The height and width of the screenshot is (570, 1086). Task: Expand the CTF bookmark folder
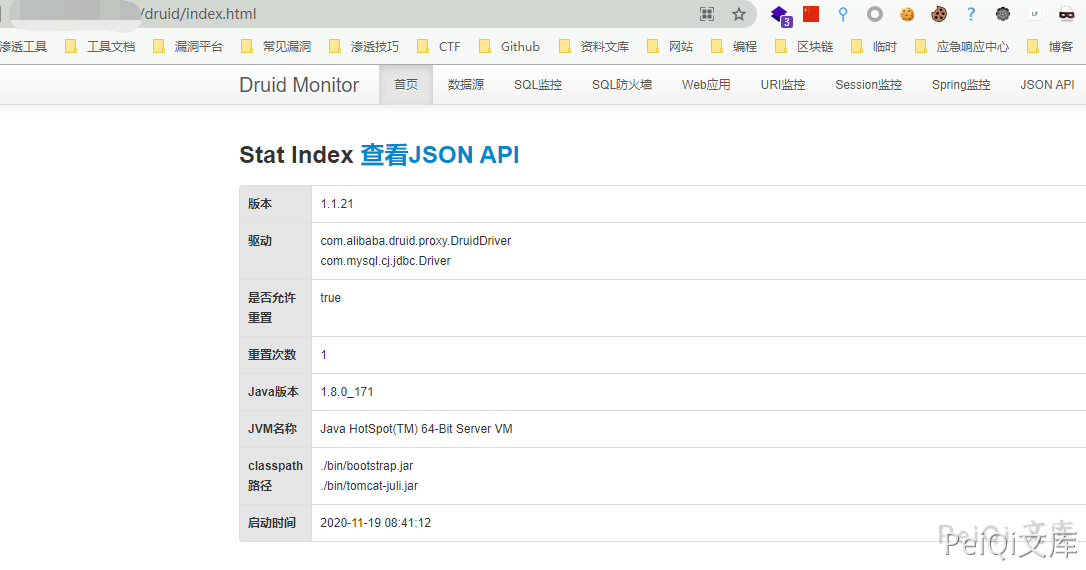pos(439,46)
